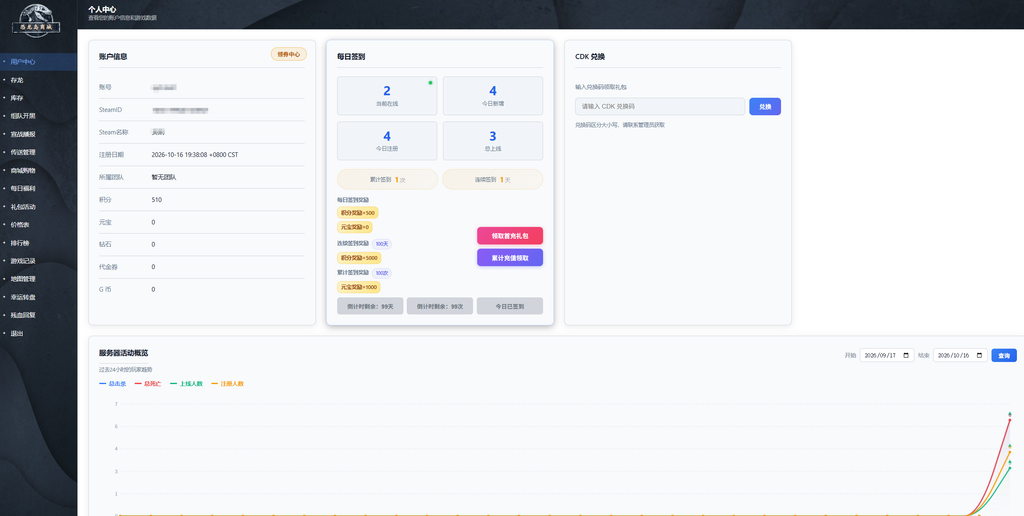Click the 元宝奖励+0 tag
Image resolution: width=1024 pixels, height=516 pixels.
click(355, 227)
